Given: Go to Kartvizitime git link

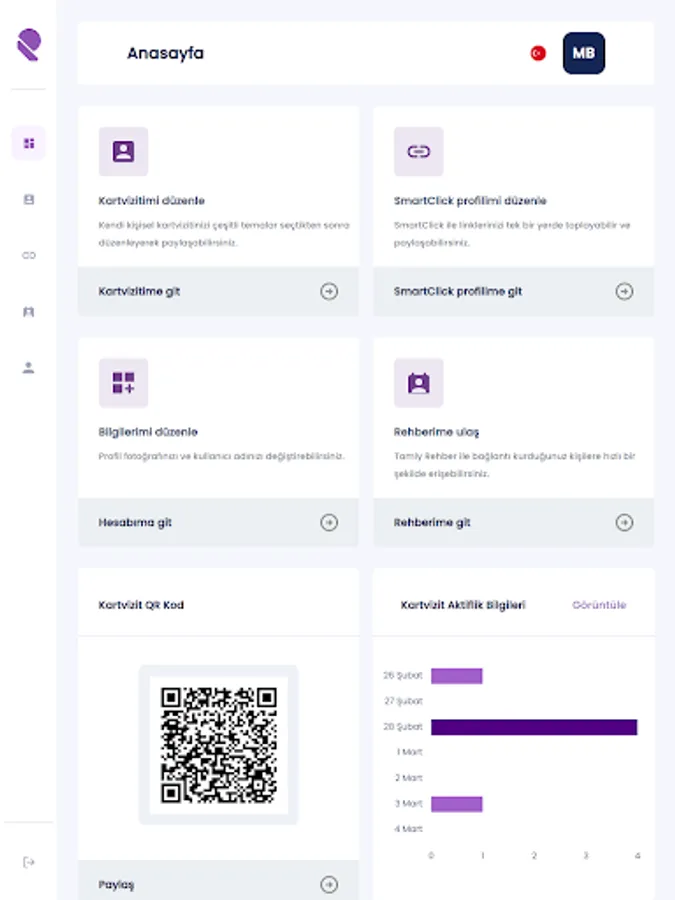Looking at the screenshot, I should (x=139, y=292).
